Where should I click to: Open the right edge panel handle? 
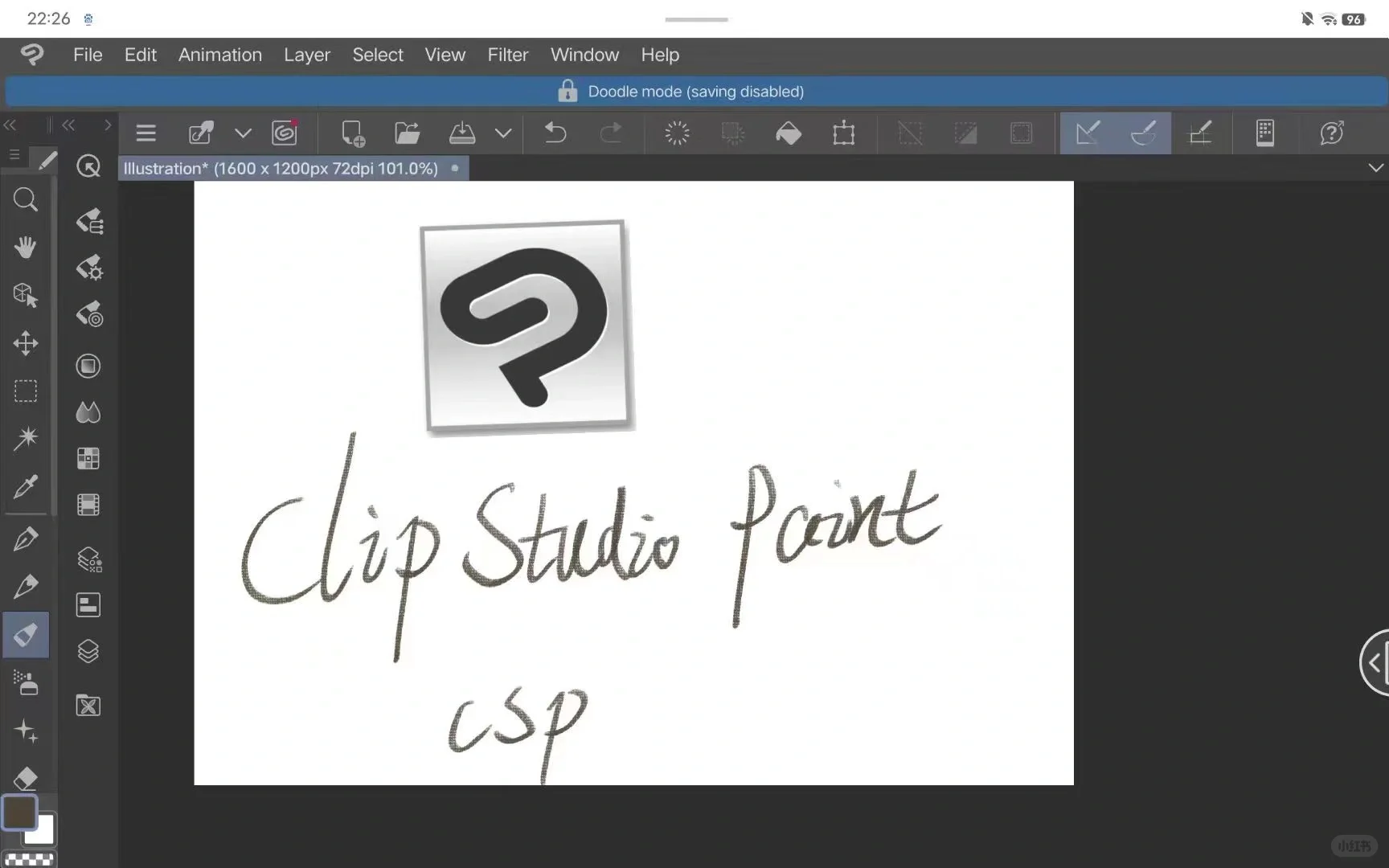tap(1375, 663)
